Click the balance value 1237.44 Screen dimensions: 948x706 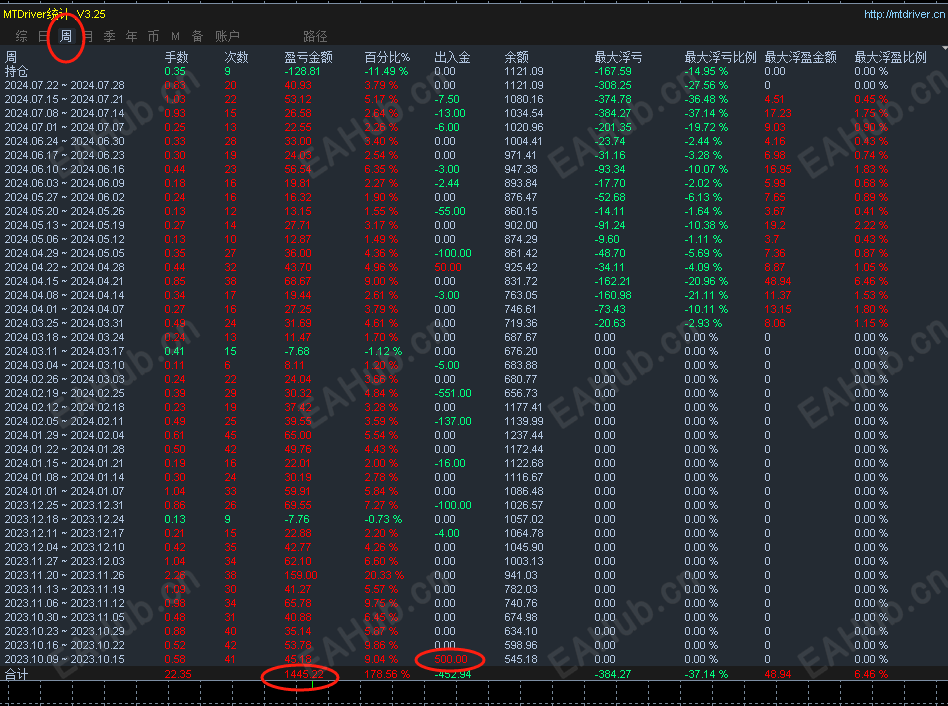[x=524, y=435]
